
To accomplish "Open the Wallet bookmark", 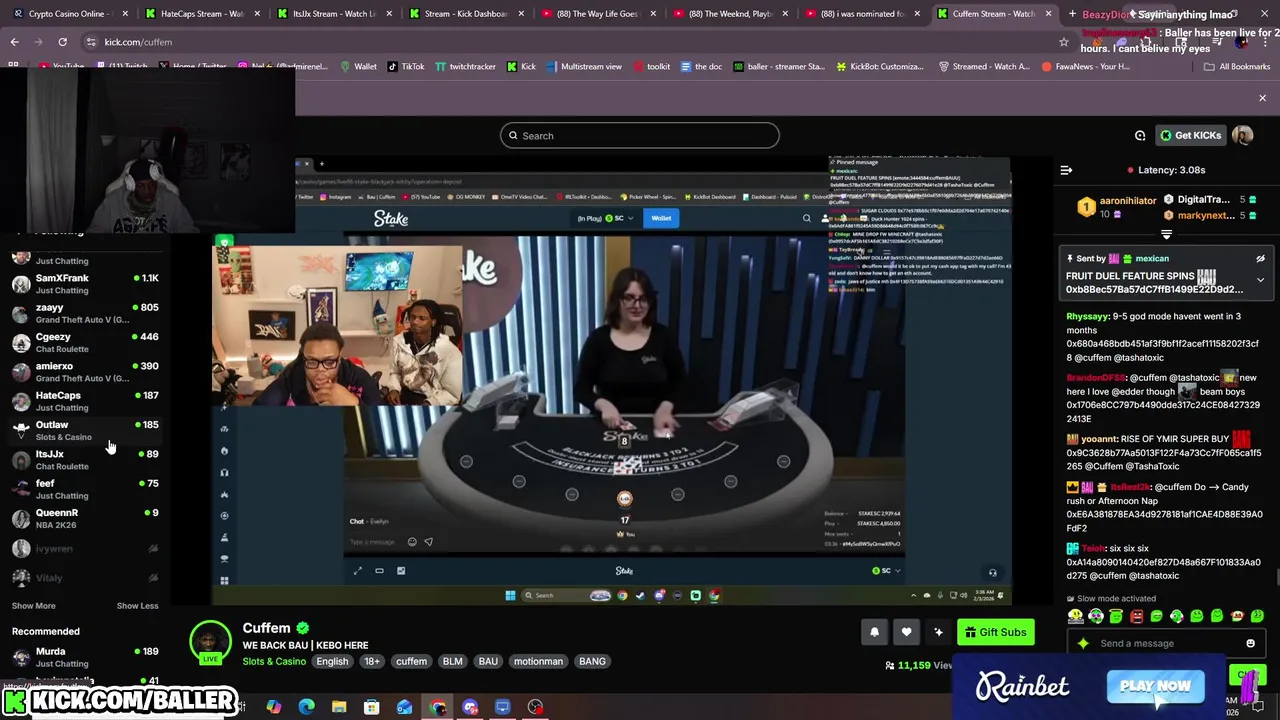I will click(x=359, y=67).
